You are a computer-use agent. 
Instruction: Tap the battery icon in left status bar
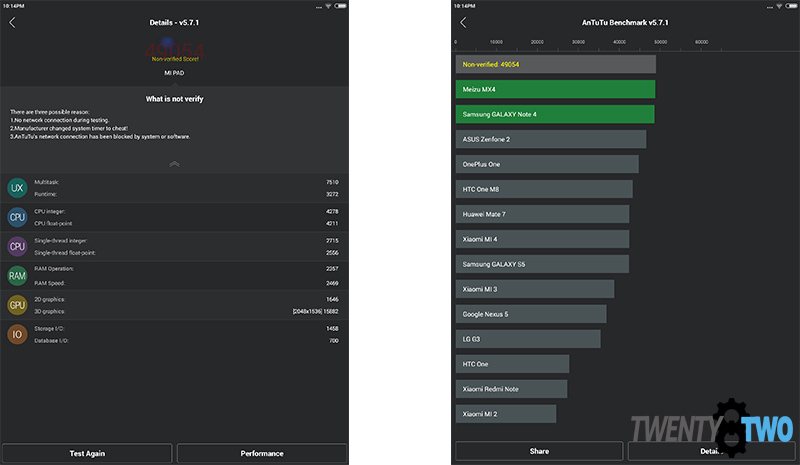[x=340, y=6]
